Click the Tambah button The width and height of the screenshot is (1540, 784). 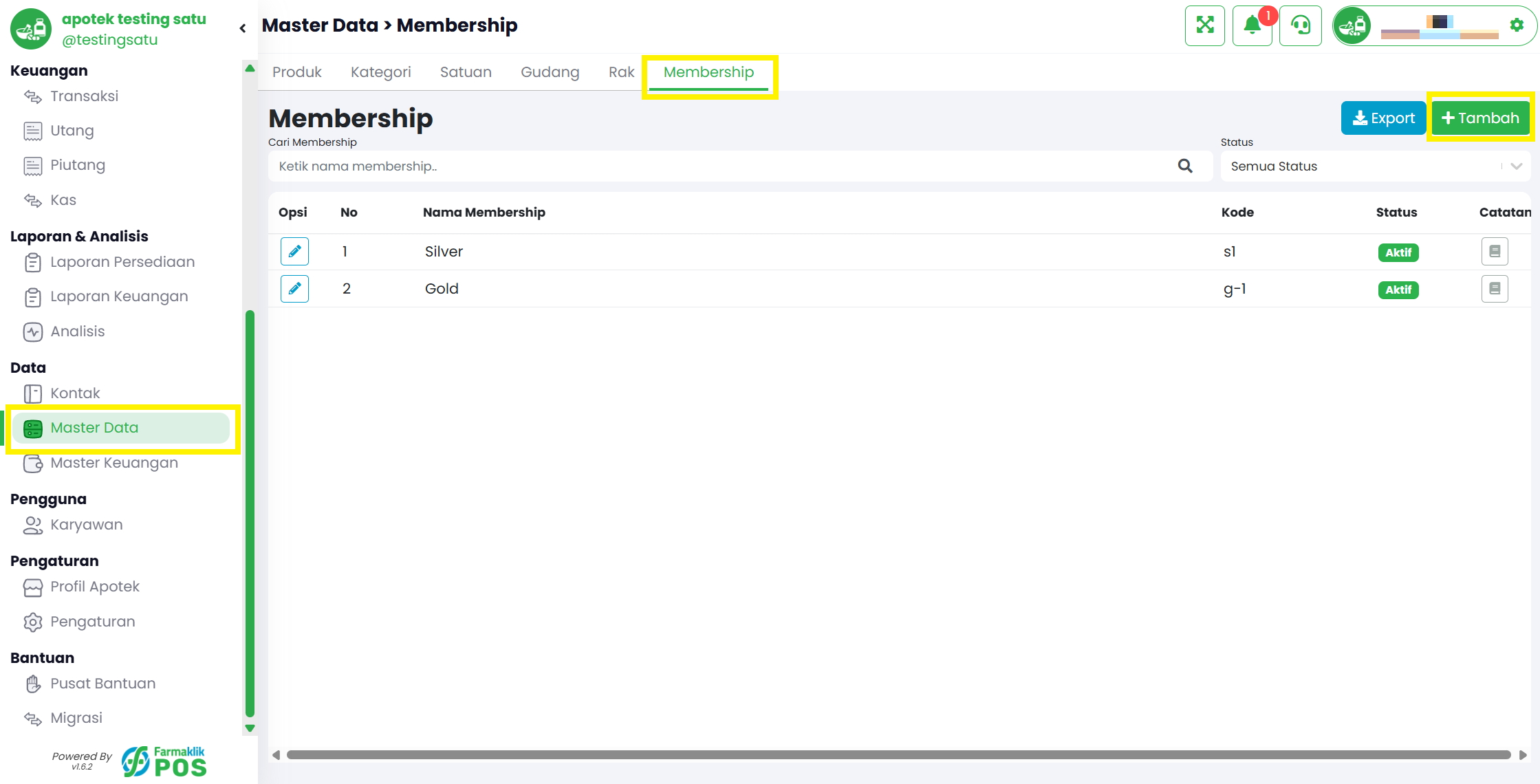(1480, 118)
